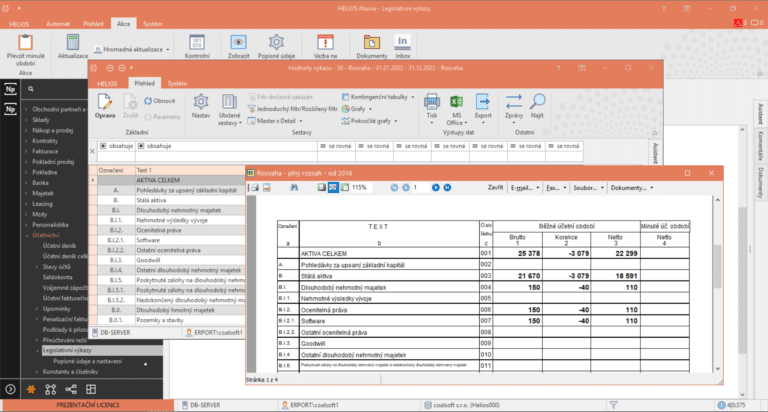Screen dimensions: 768x412
Task: Go to first page in preview
Action: [x=394, y=188]
